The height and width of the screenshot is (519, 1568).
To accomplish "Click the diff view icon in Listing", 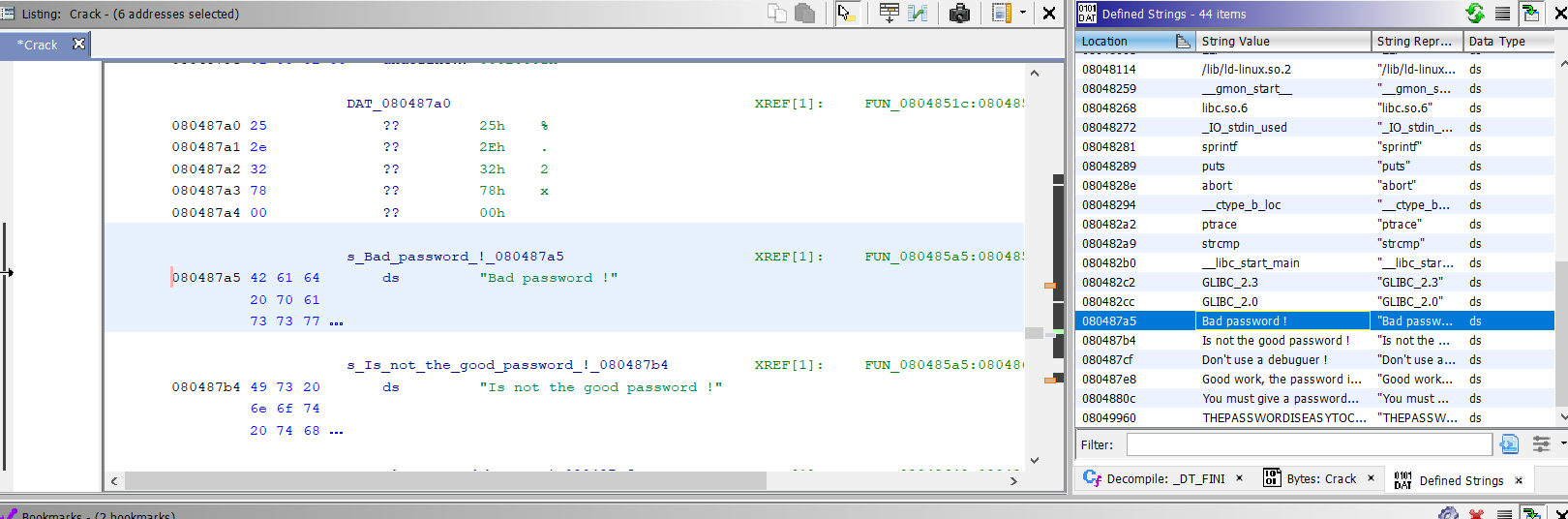I will coord(918,14).
